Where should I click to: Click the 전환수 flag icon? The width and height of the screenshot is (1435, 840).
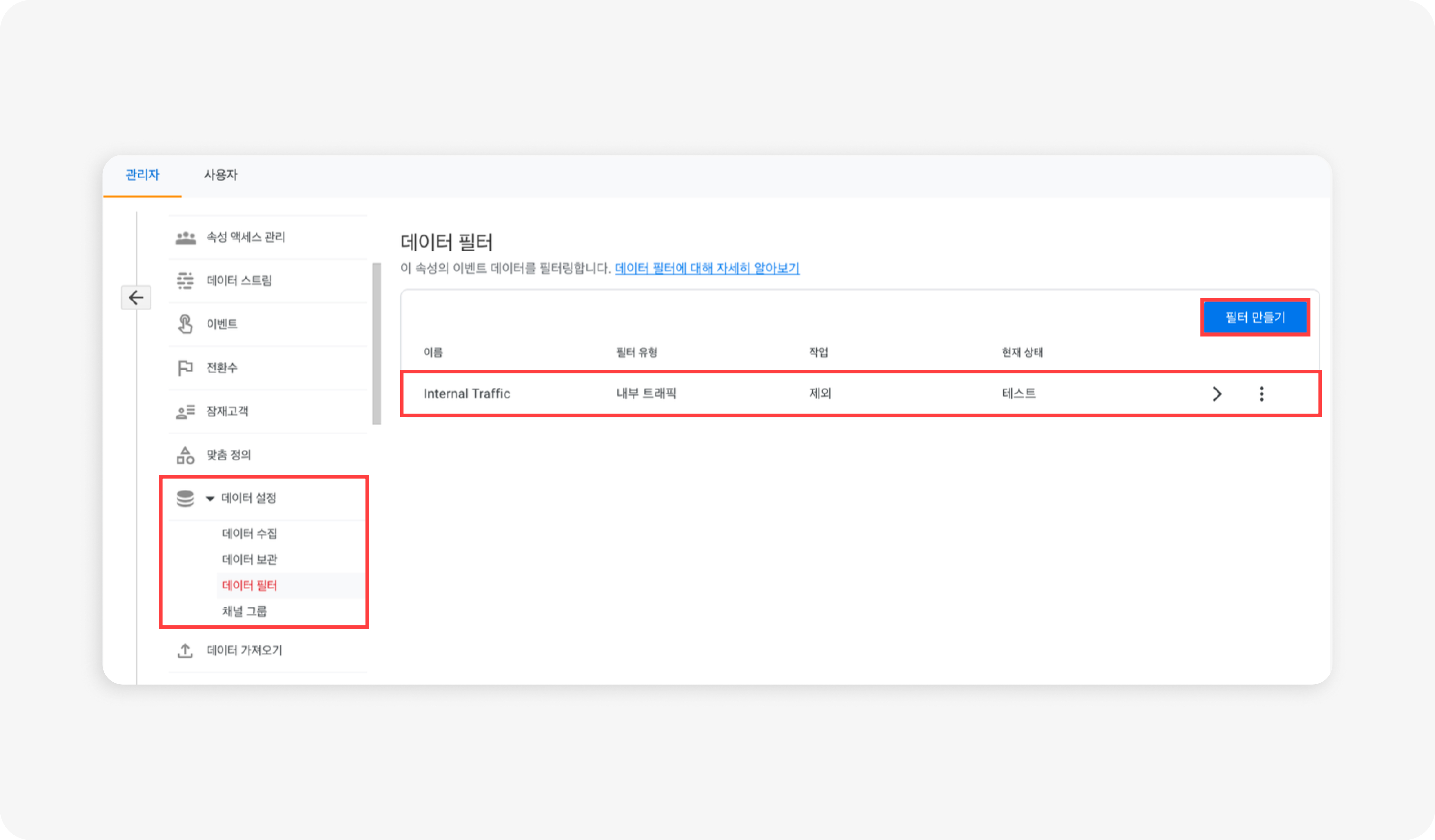(185, 368)
